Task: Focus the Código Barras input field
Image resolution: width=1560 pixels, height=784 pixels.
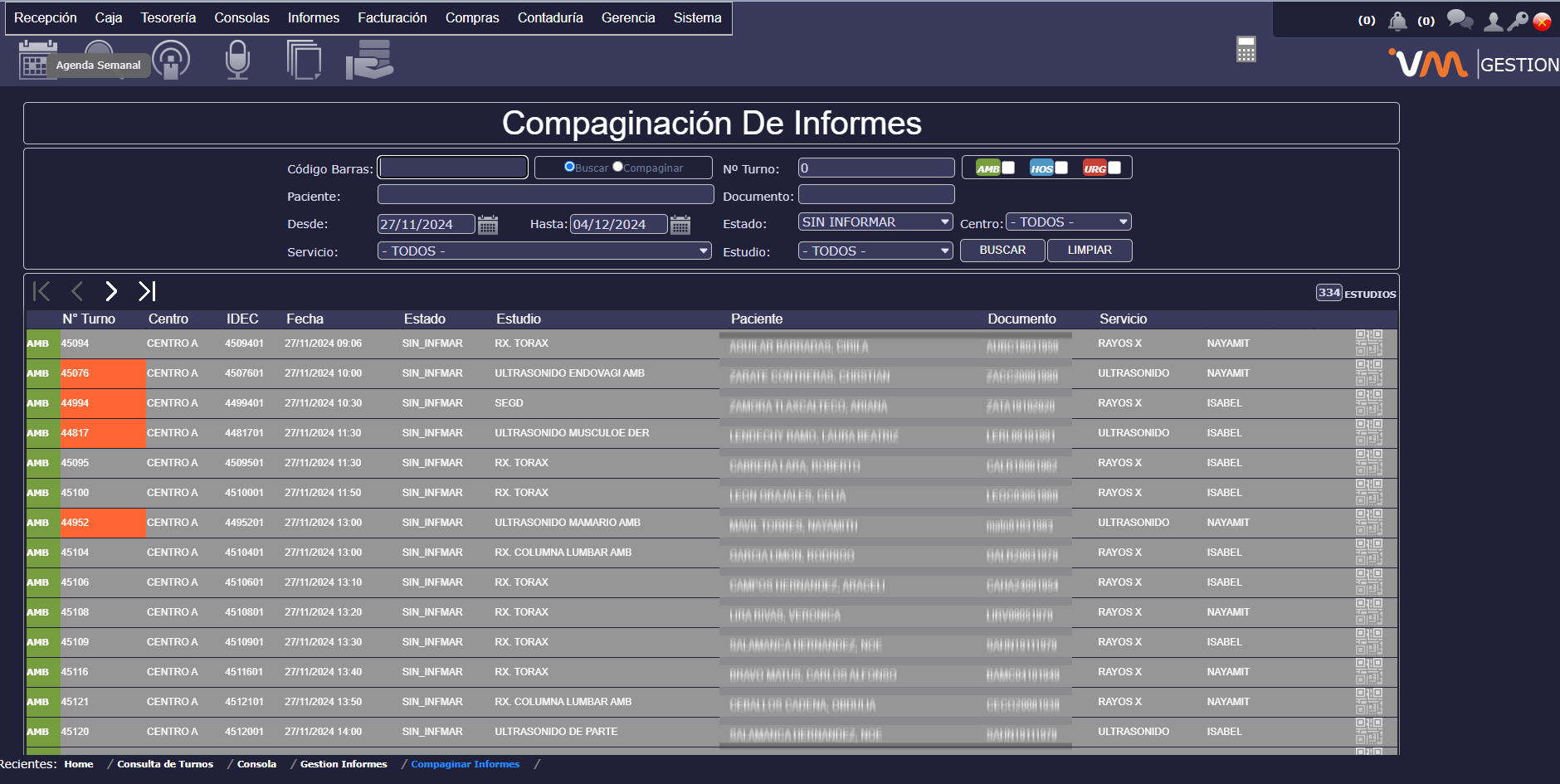Action: coord(452,168)
